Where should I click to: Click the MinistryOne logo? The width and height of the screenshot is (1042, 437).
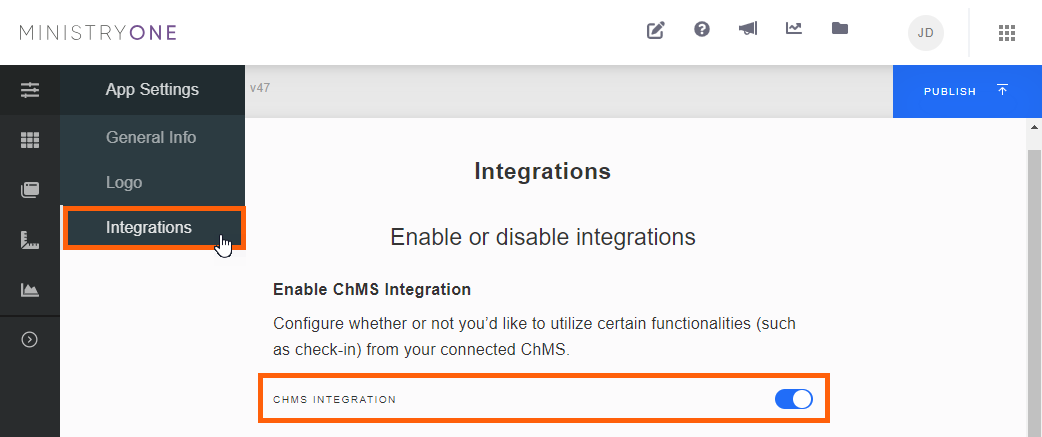tap(98, 33)
